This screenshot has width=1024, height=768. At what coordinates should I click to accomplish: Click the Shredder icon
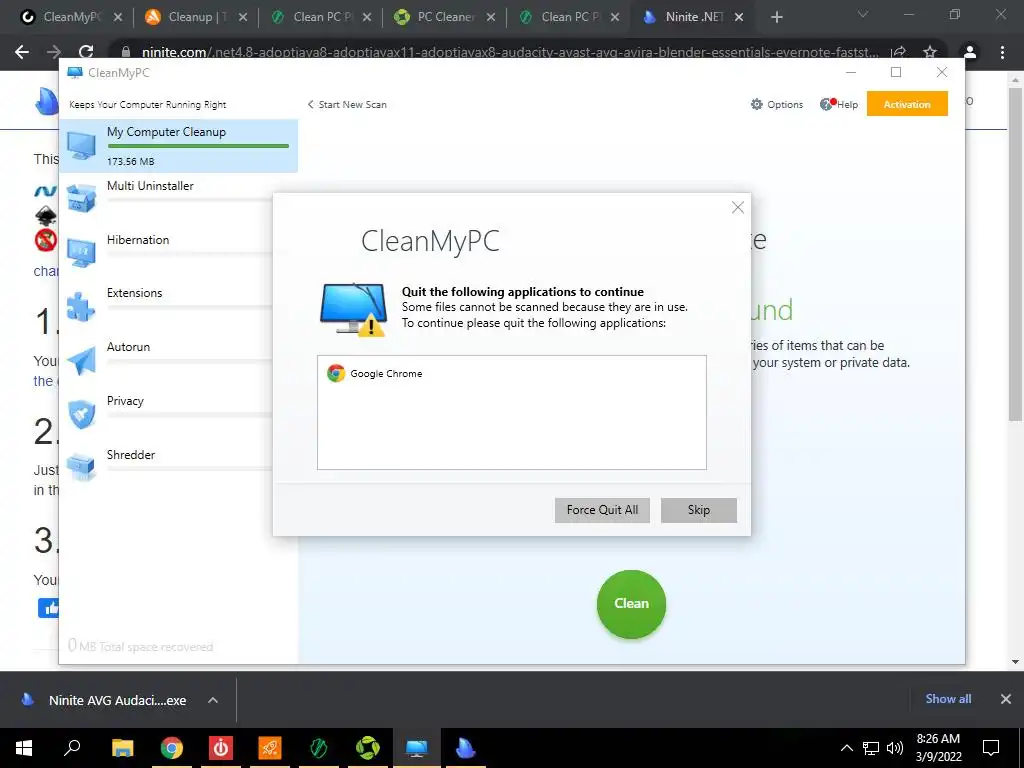(81, 468)
